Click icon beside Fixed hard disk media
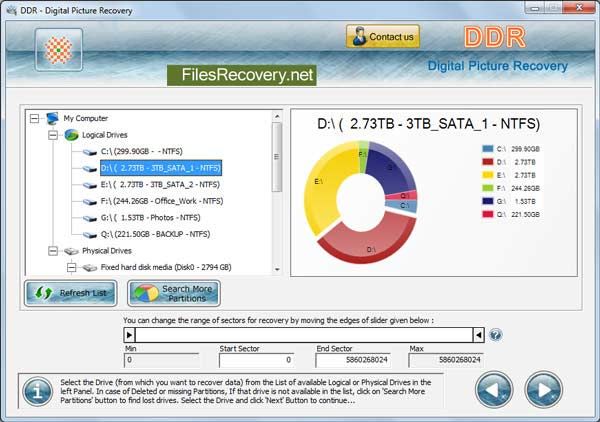 point(90,267)
